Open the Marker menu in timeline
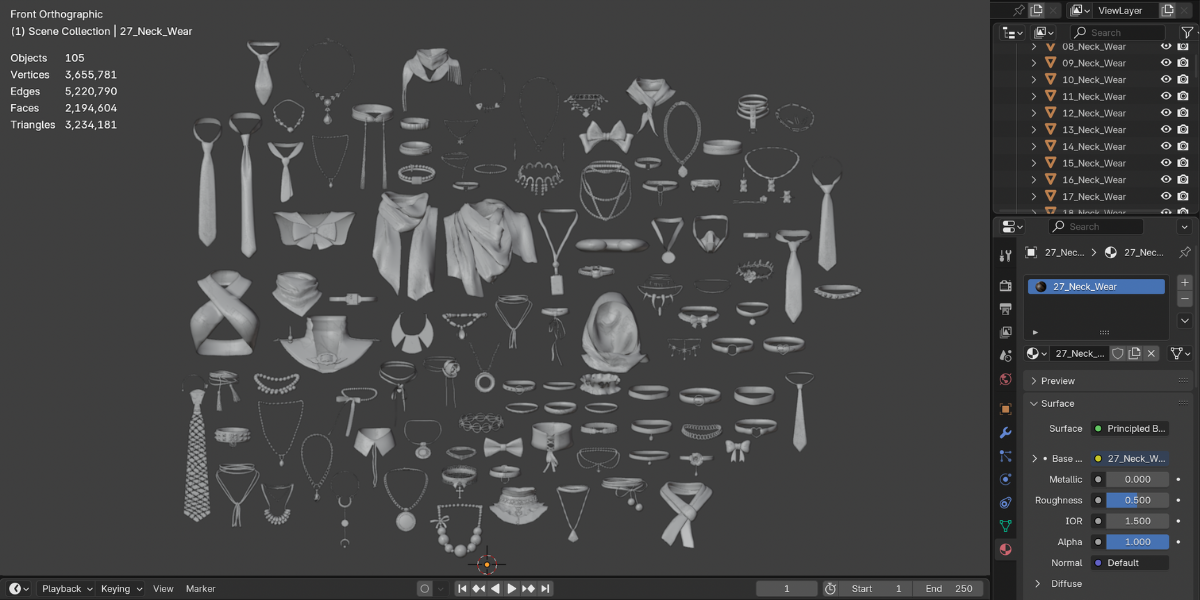The height and width of the screenshot is (600, 1200). [200, 589]
